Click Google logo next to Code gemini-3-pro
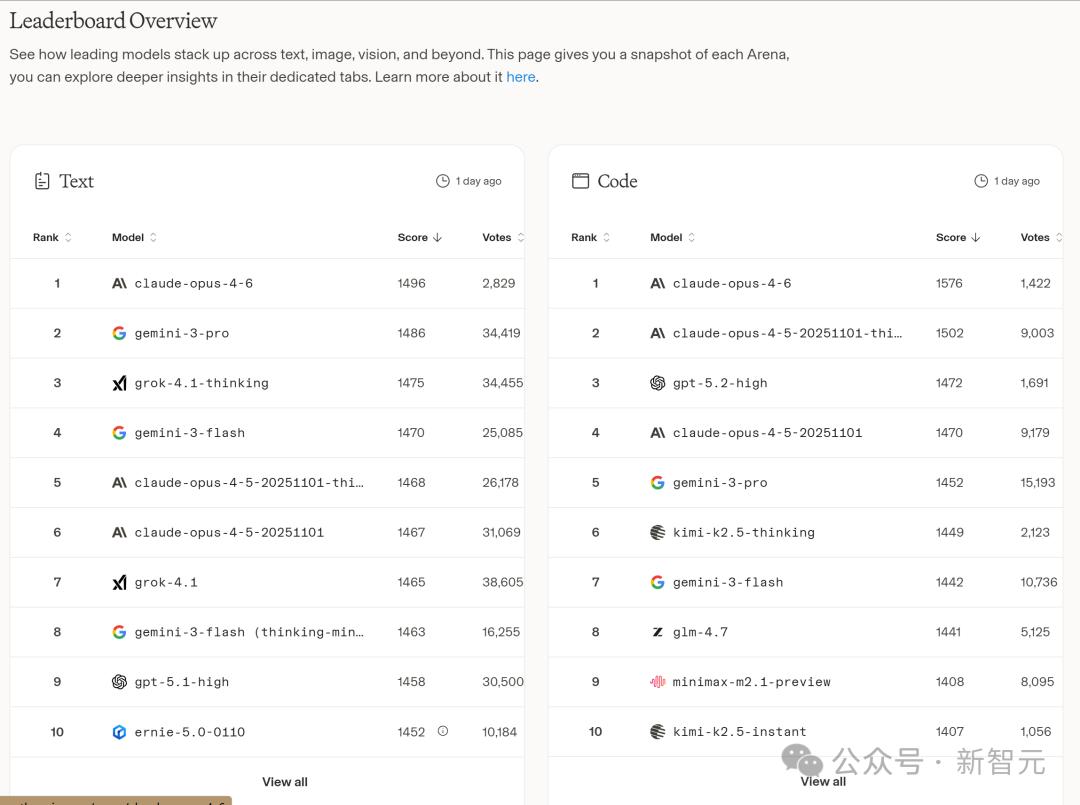This screenshot has height=805, width=1080. point(658,483)
